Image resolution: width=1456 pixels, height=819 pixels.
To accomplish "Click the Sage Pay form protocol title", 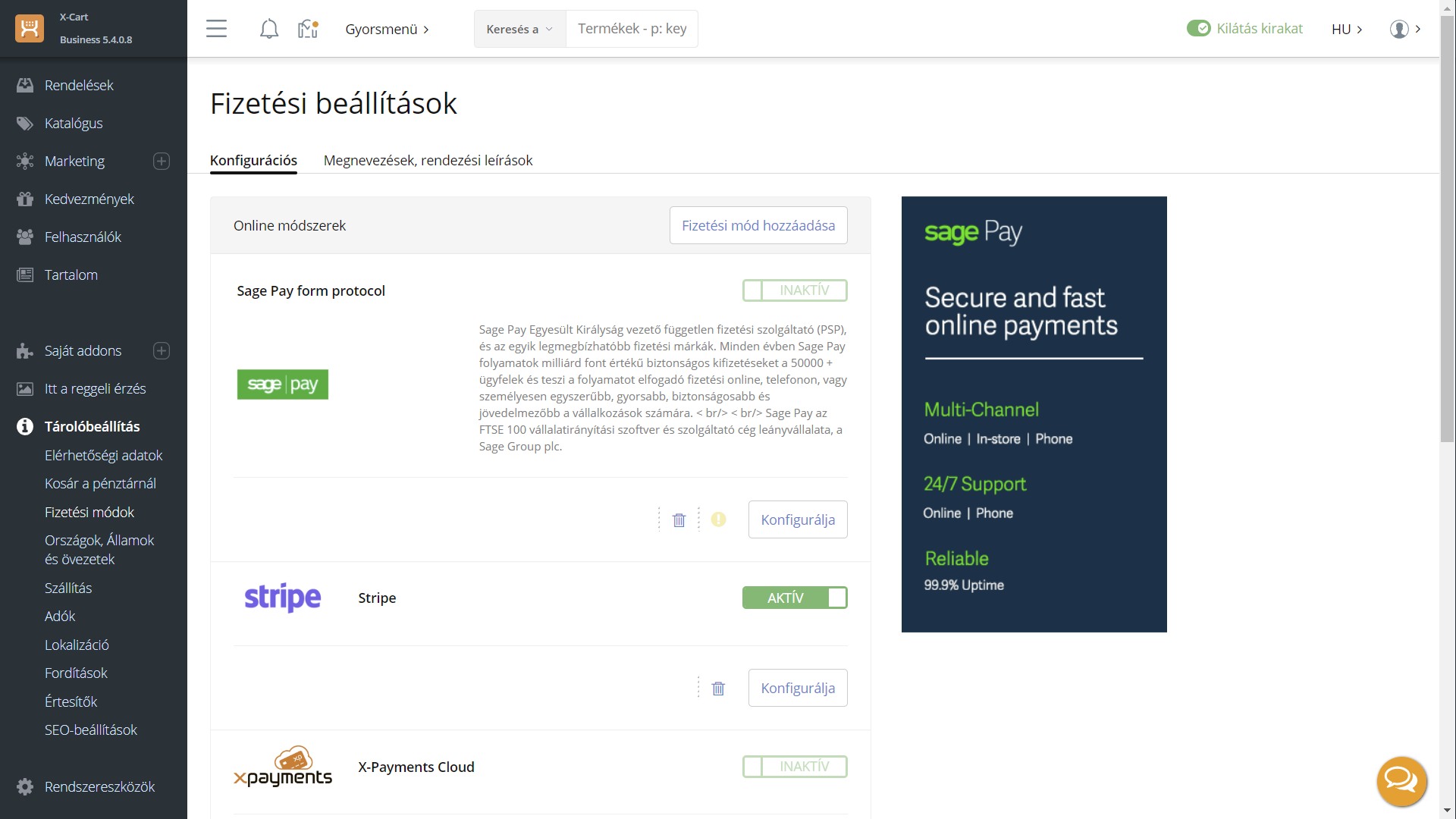I will coord(311,290).
